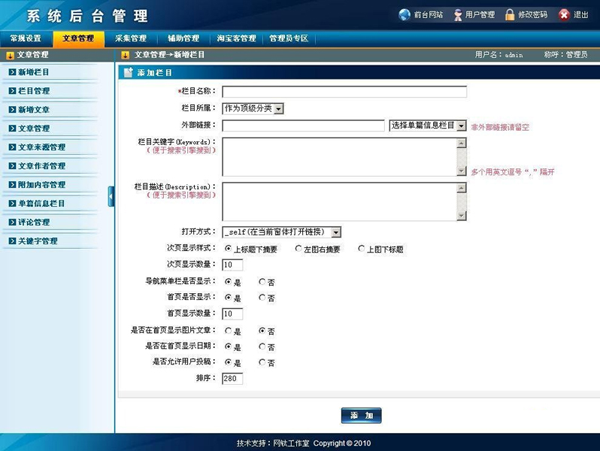Click the 前台网站 globe icon
600x451 pixels.
click(404, 15)
